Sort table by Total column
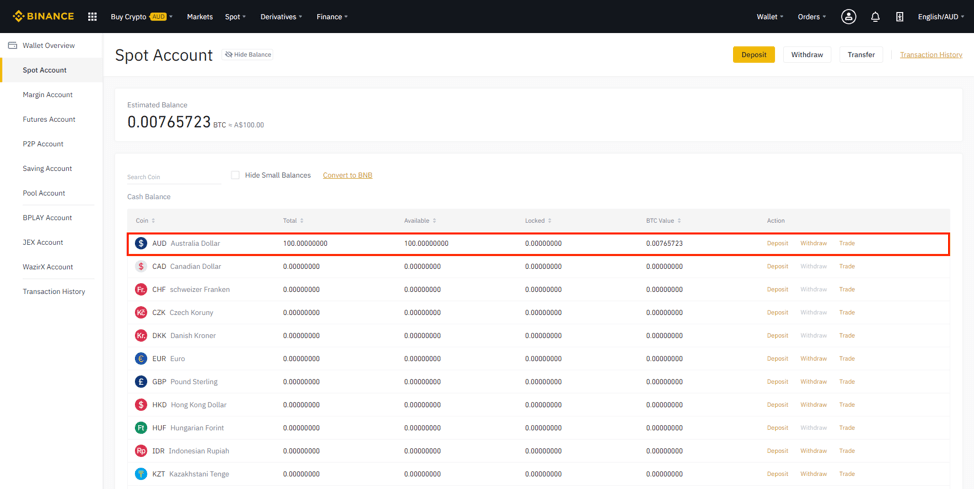 293,221
